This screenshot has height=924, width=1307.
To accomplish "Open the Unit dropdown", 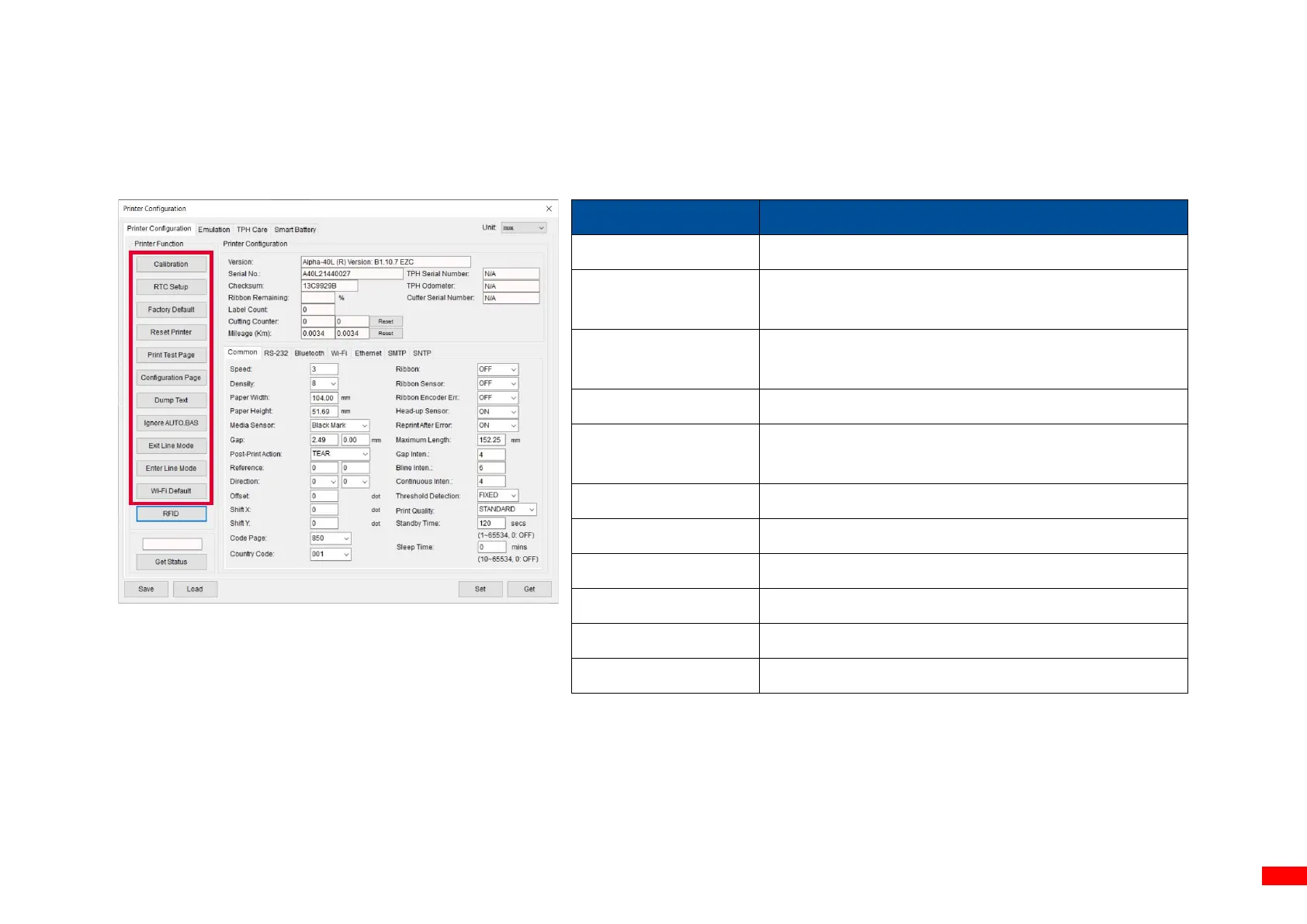I will (524, 228).
